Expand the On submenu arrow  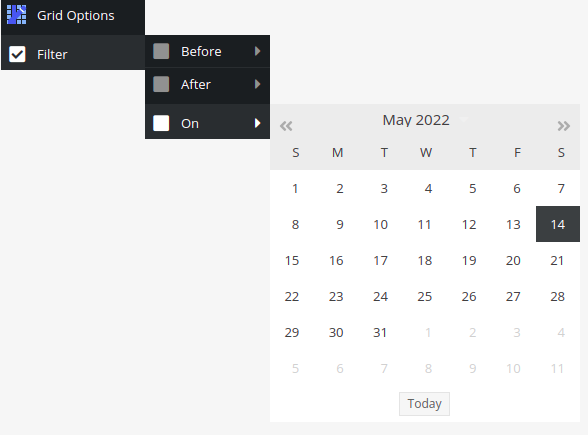[x=257, y=123]
